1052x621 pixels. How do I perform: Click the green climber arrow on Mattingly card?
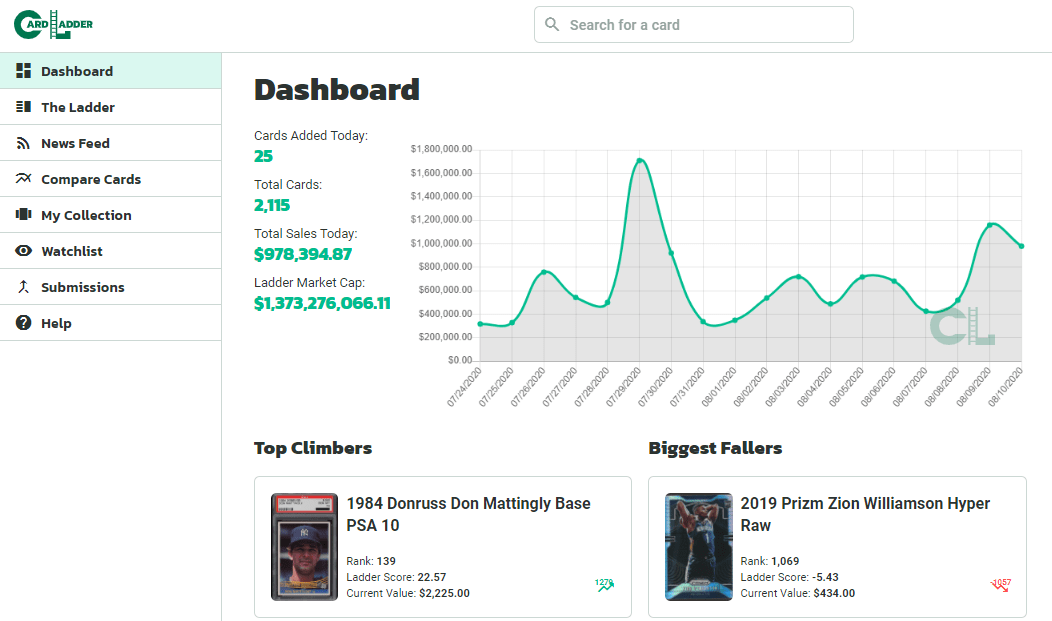click(x=603, y=582)
